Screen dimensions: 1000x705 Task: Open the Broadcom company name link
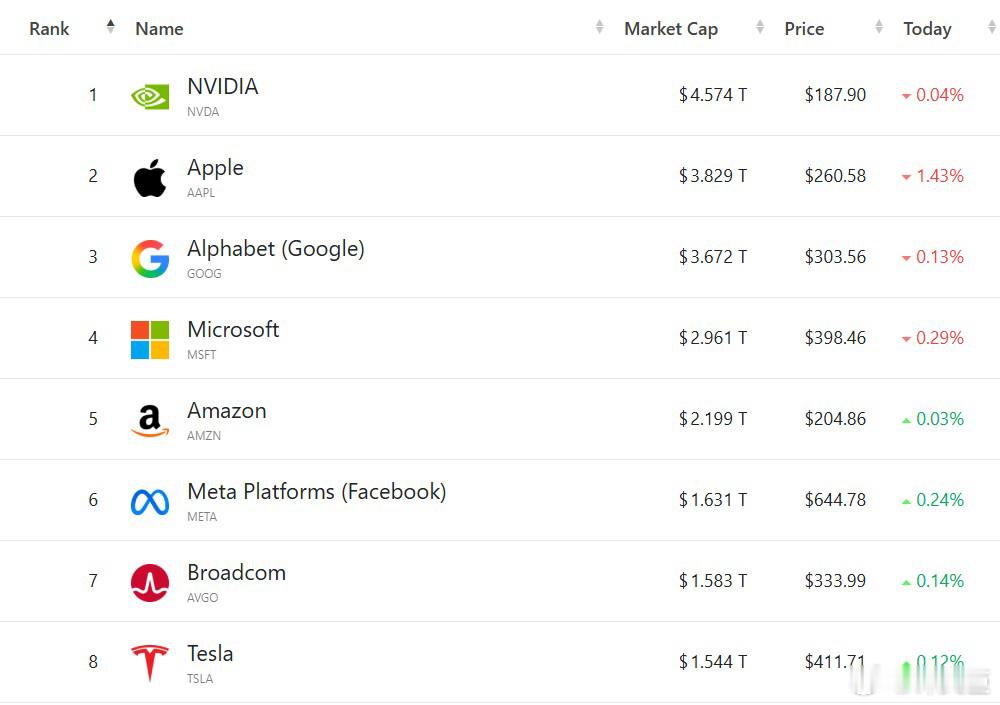(237, 573)
